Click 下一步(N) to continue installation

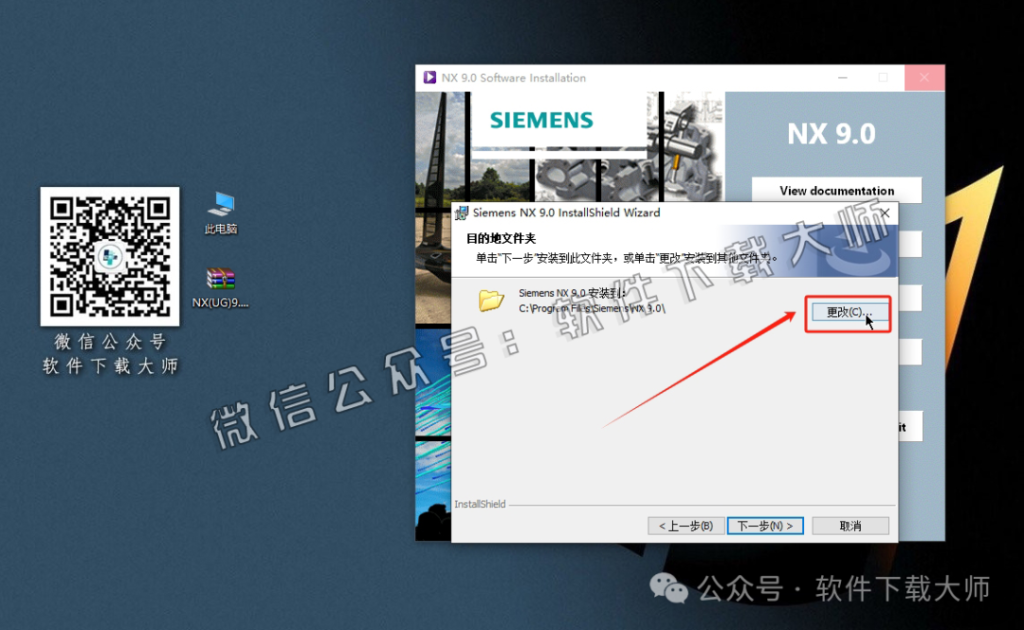pos(765,525)
